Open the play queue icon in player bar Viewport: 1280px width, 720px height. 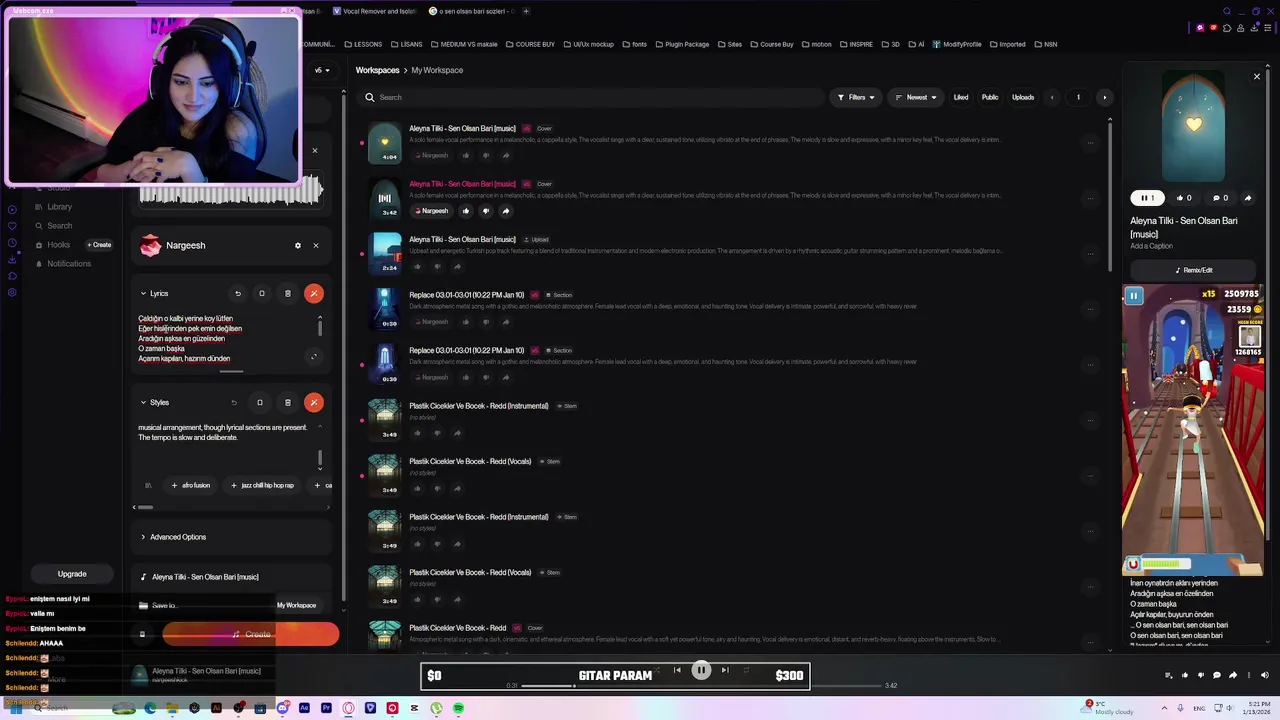[1168, 675]
